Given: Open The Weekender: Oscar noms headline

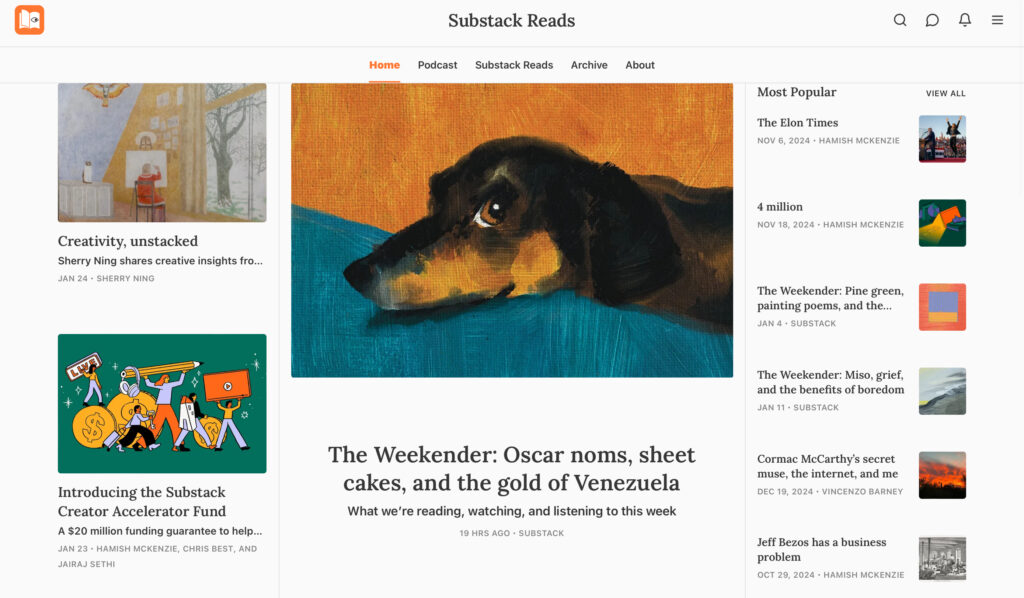Looking at the screenshot, I should pyautogui.click(x=512, y=469).
